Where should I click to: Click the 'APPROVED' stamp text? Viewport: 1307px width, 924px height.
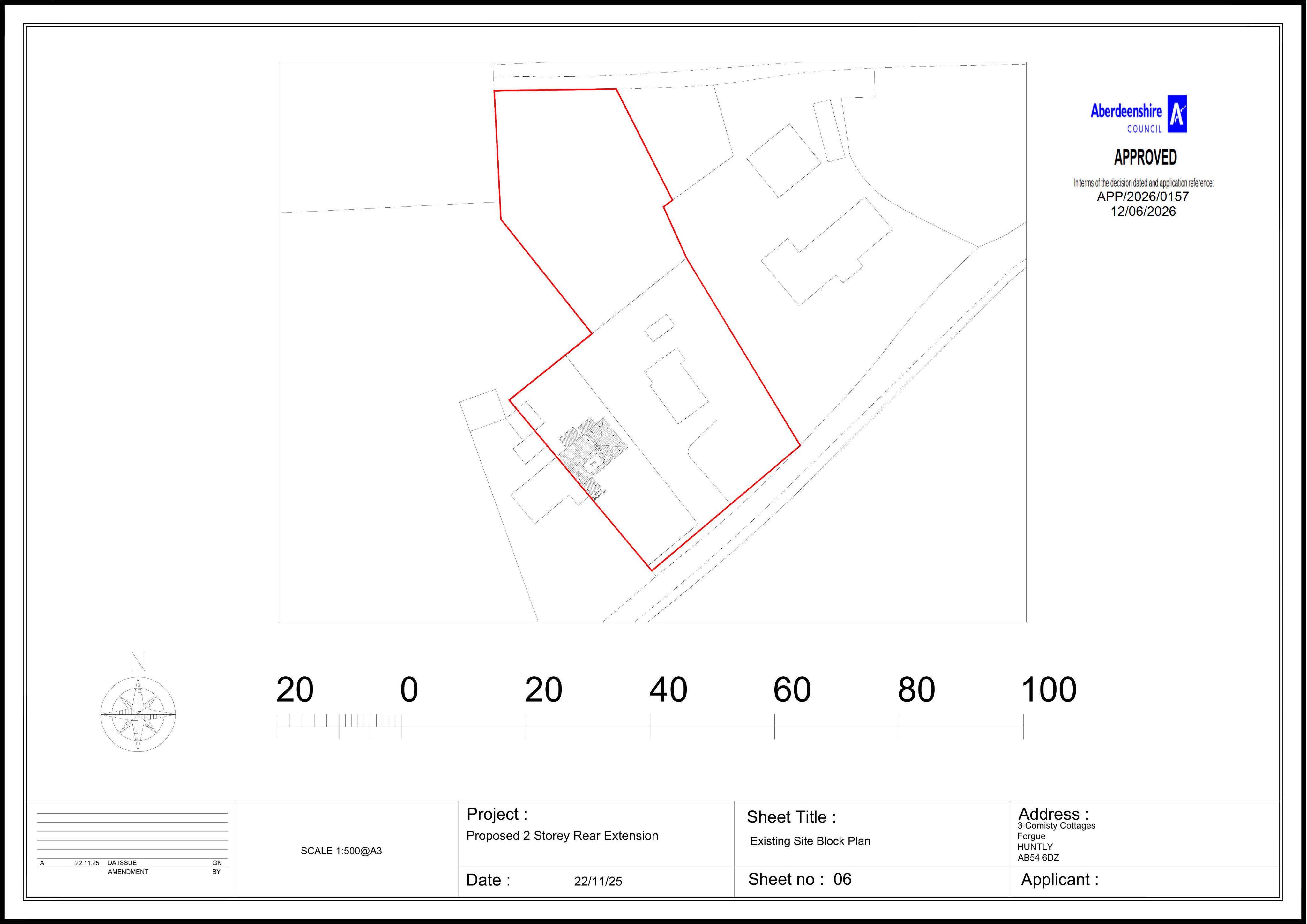coord(1145,157)
